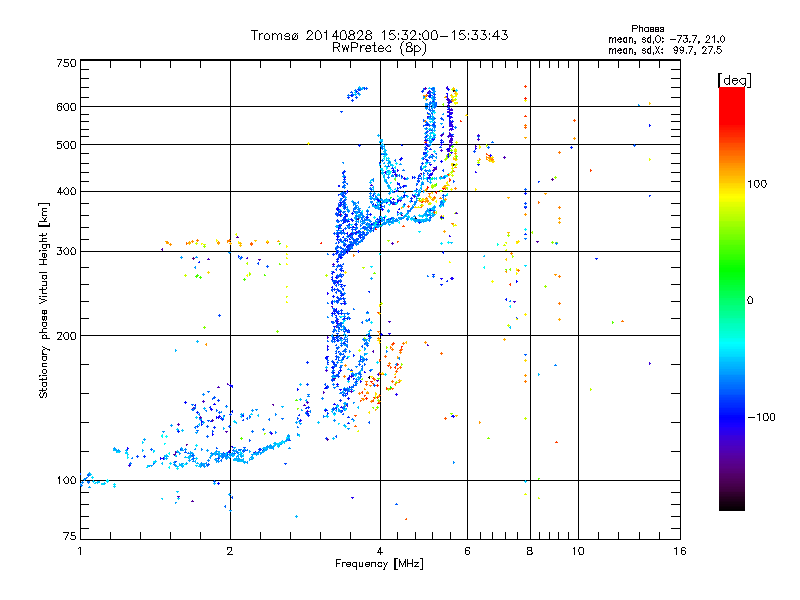Select the 'mean, sd,O: -73.7, 21.0' line
The width and height of the screenshot is (800, 600).
coord(666,39)
